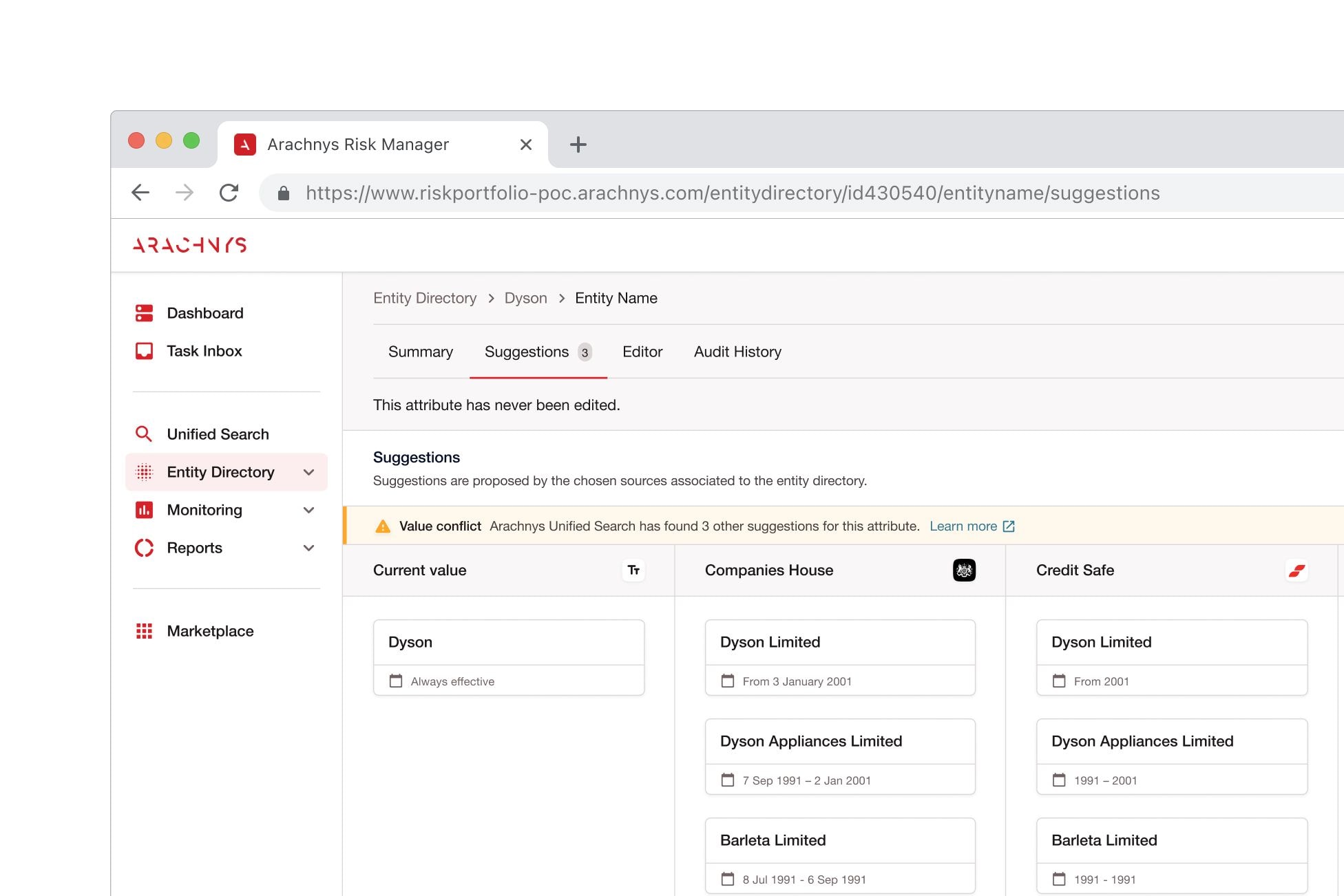Click calendar icon beside From 3 January 2001

tap(728, 681)
